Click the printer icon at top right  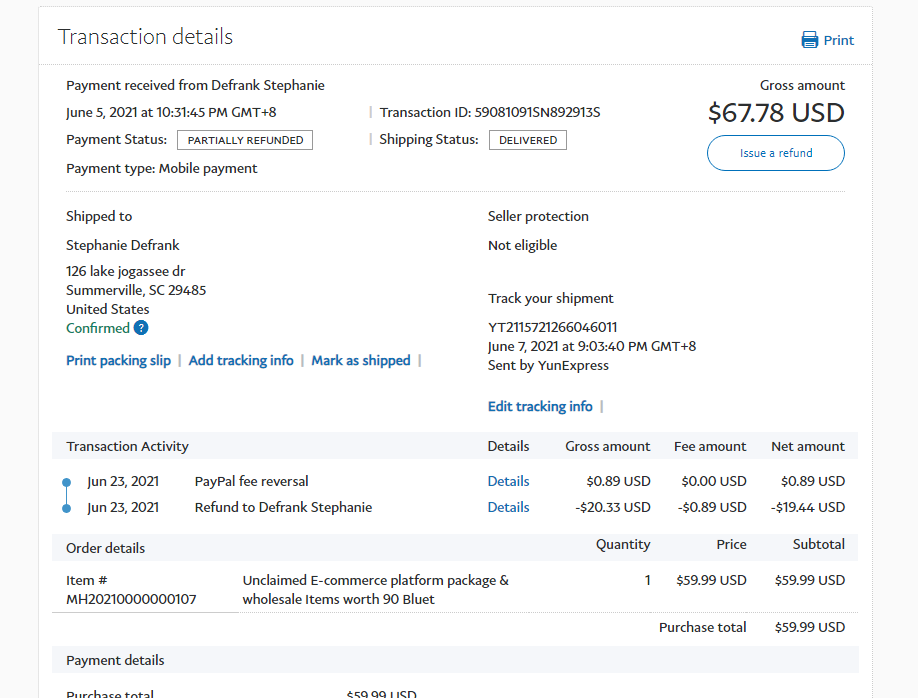pos(809,40)
